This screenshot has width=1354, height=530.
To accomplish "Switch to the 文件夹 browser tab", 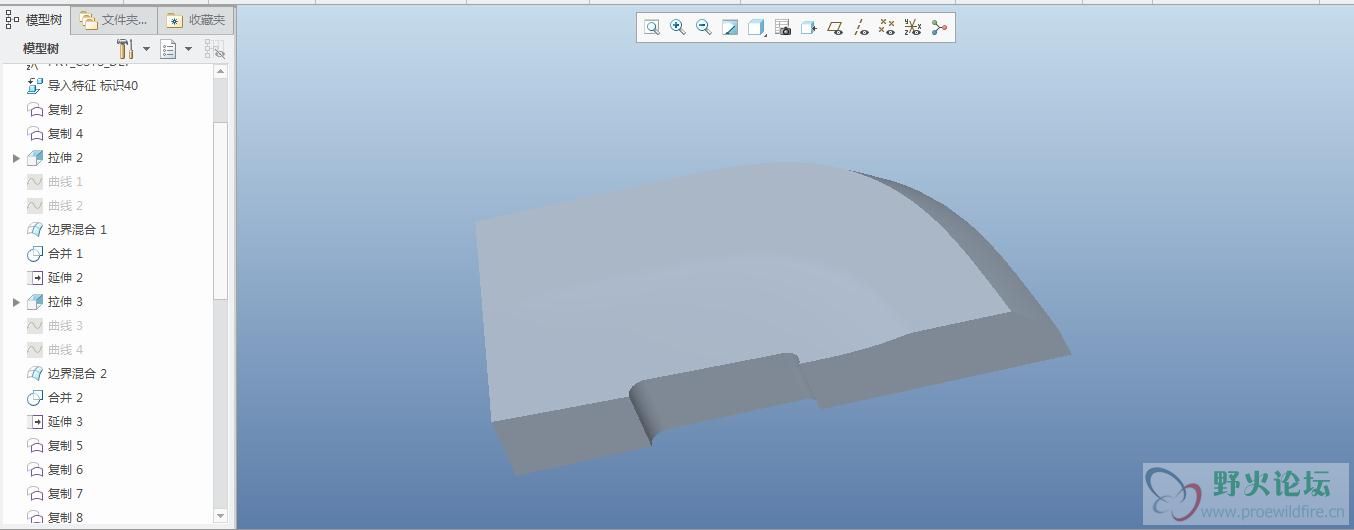I will (x=114, y=19).
